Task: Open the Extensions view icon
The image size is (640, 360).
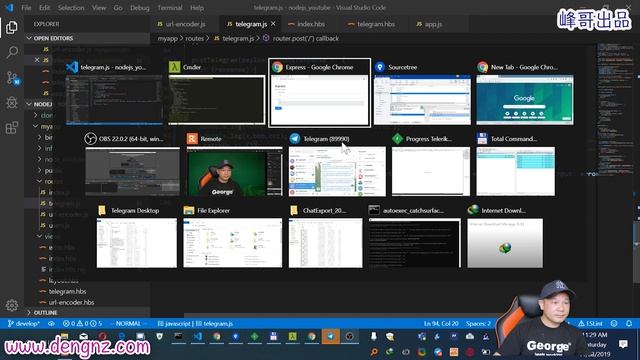Action: pyautogui.click(x=12, y=128)
